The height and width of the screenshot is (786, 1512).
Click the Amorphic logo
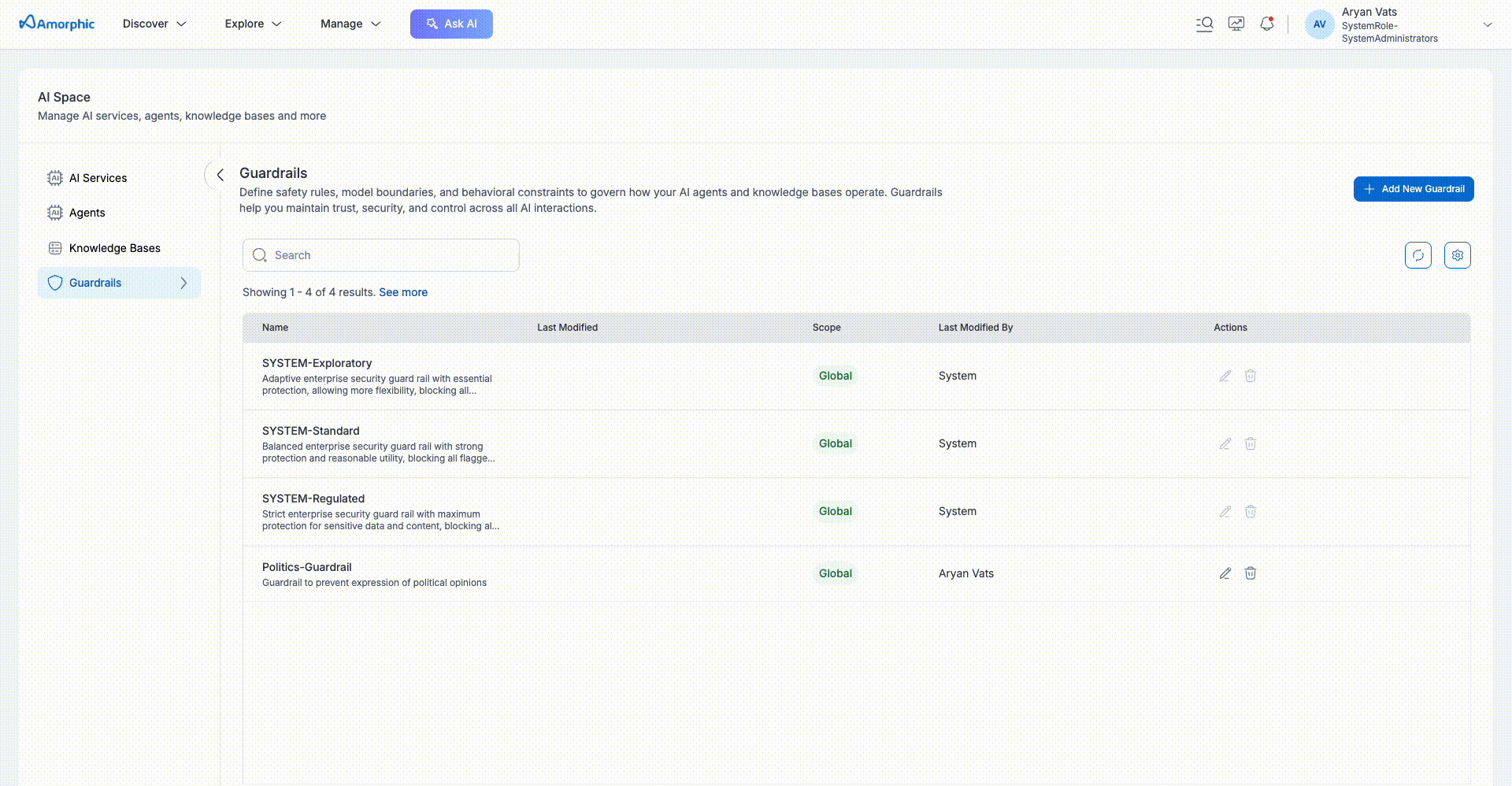(x=57, y=24)
